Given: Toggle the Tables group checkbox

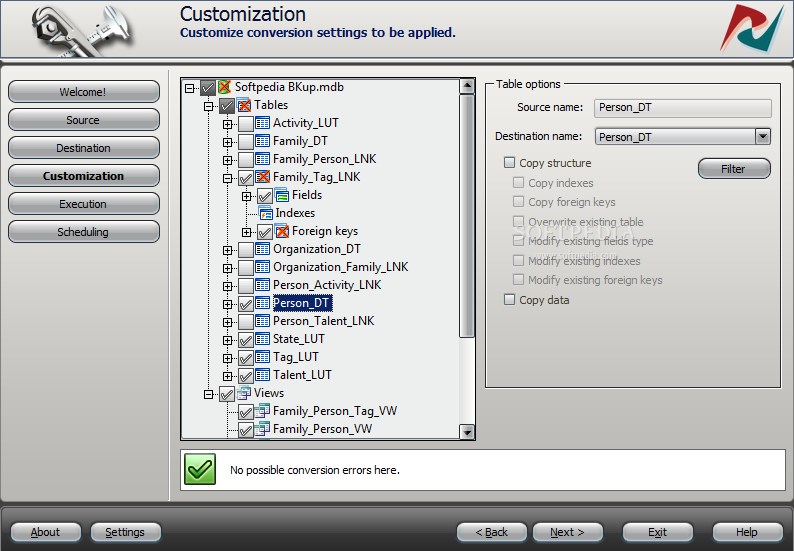Looking at the screenshot, I should 227,106.
